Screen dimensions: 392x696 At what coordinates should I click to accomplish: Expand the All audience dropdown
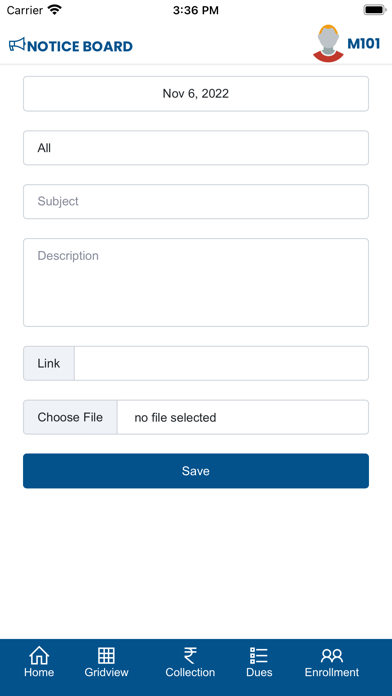(x=196, y=148)
